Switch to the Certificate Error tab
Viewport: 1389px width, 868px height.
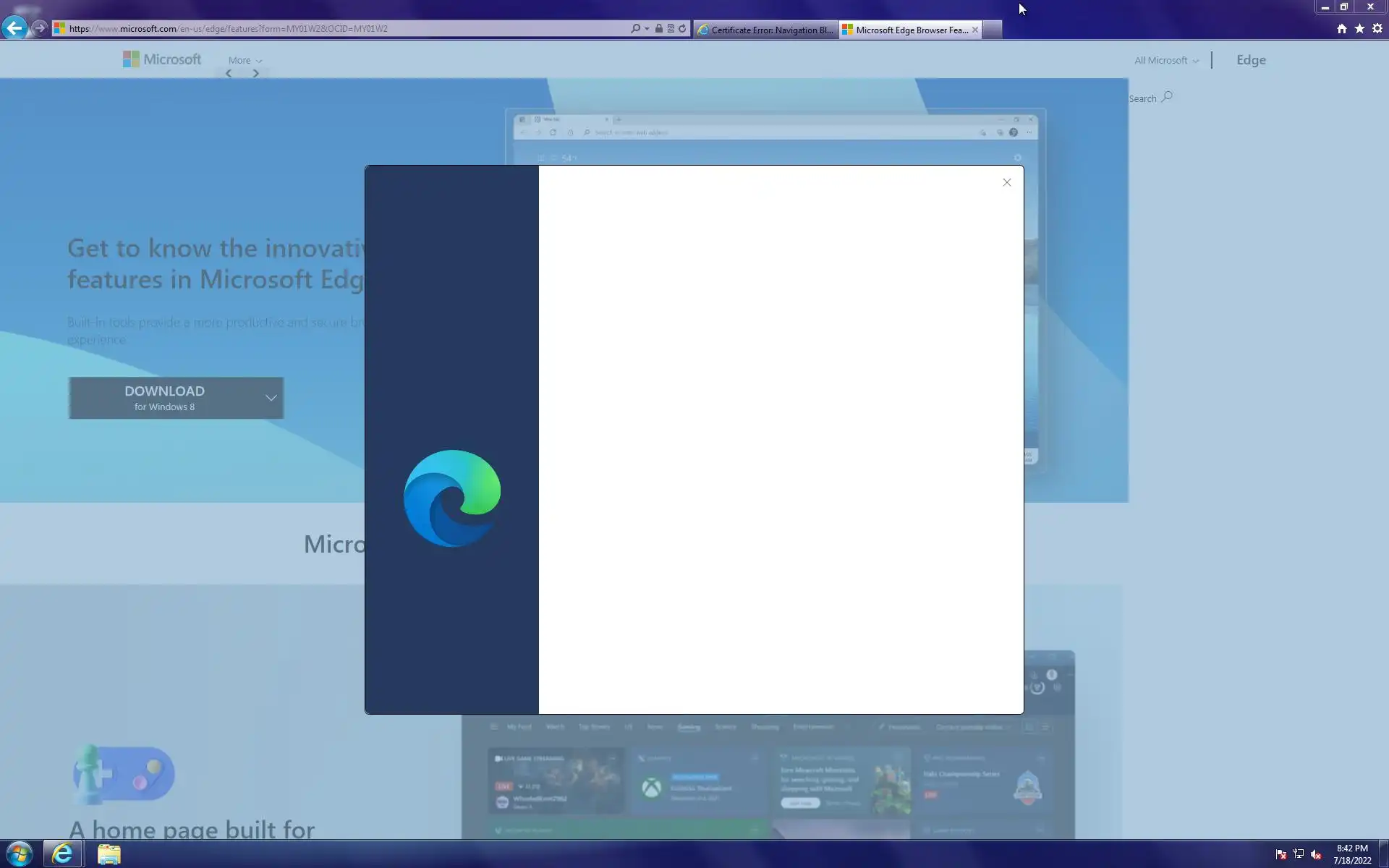[765, 30]
